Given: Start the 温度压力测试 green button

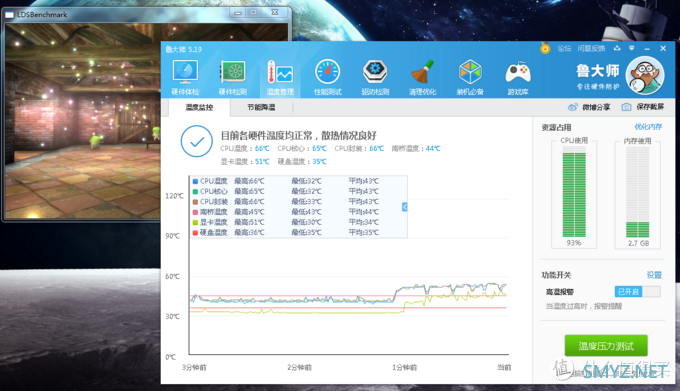Looking at the screenshot, I should coord(606,345).
